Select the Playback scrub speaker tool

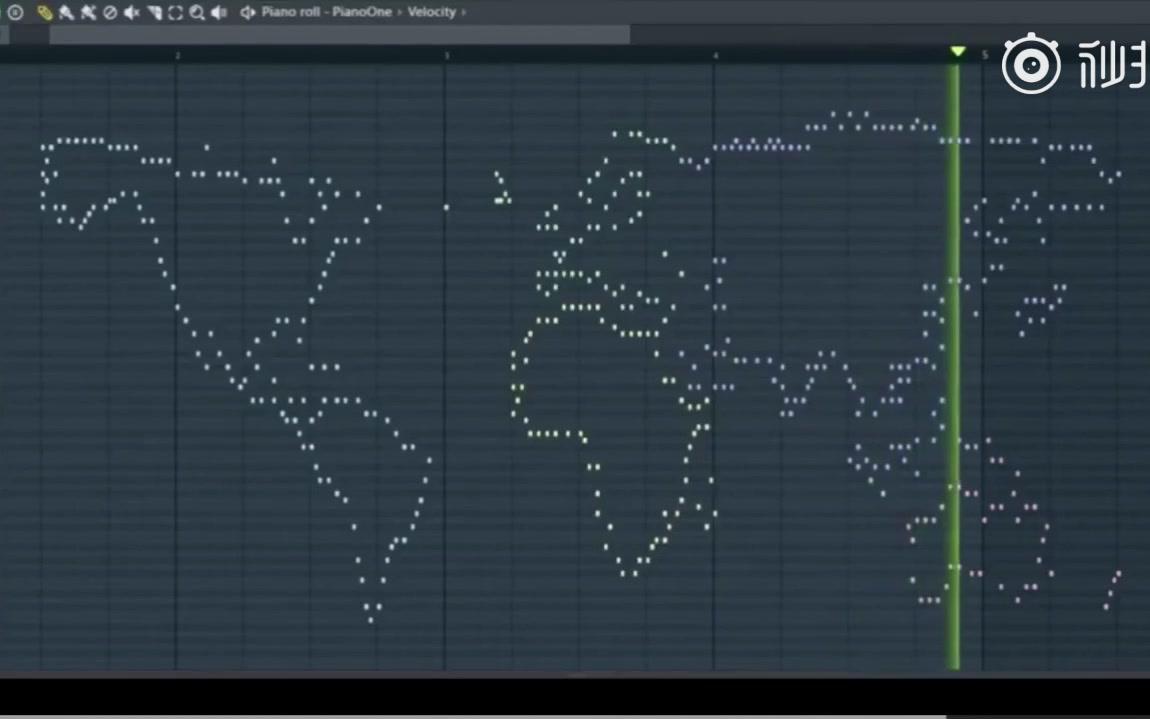point(219,12)
